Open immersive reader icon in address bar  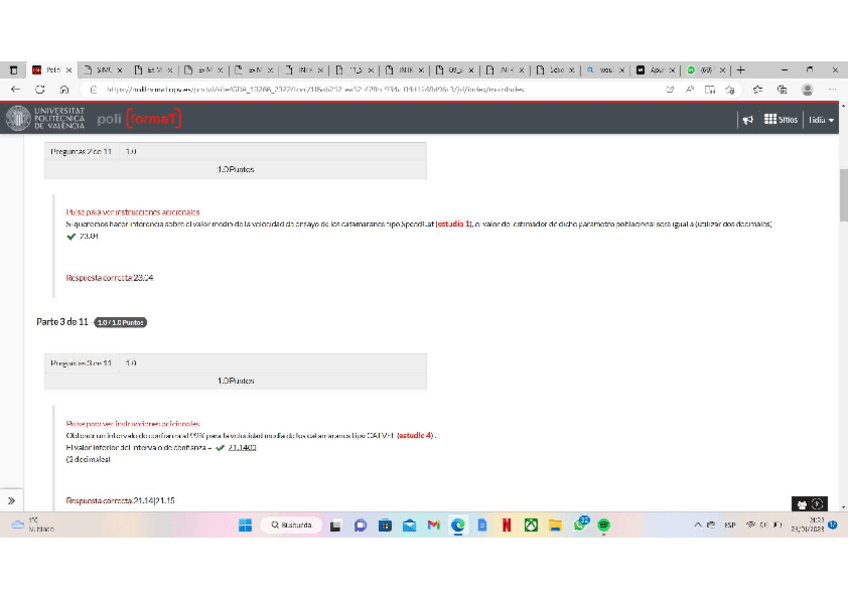pyautogui.click(x=710, y=89)
